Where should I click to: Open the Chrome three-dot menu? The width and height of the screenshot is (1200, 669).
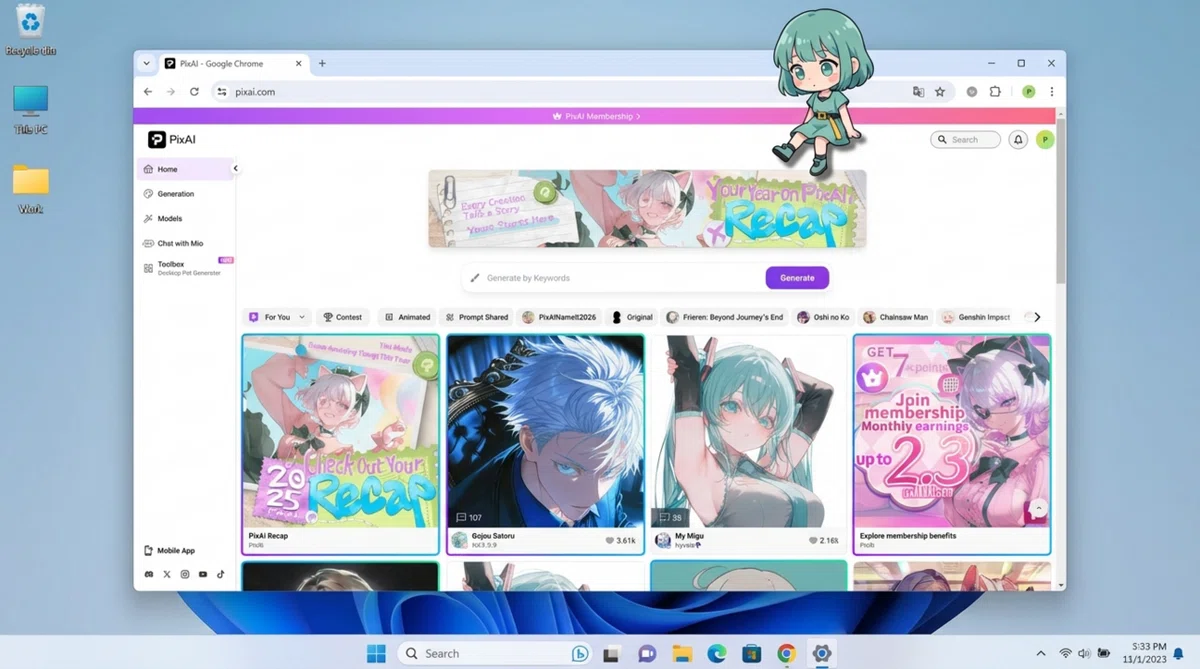(x=1051, y=91)
